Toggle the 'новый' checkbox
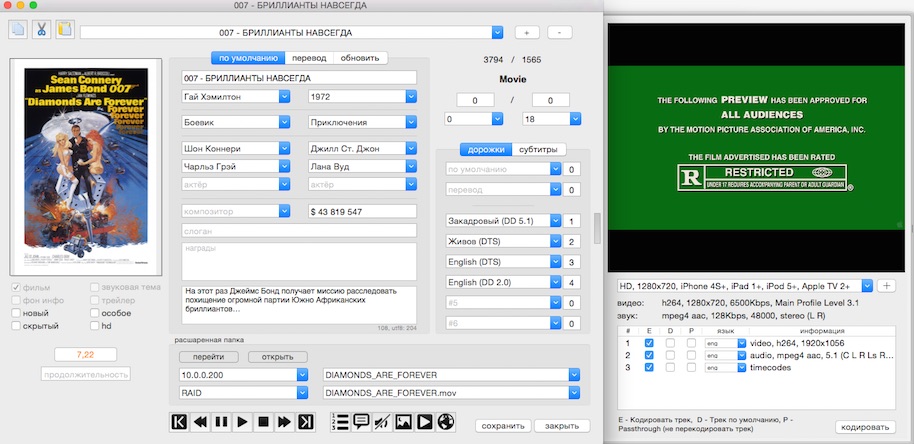The image size is (914, 444). (16, 313)
